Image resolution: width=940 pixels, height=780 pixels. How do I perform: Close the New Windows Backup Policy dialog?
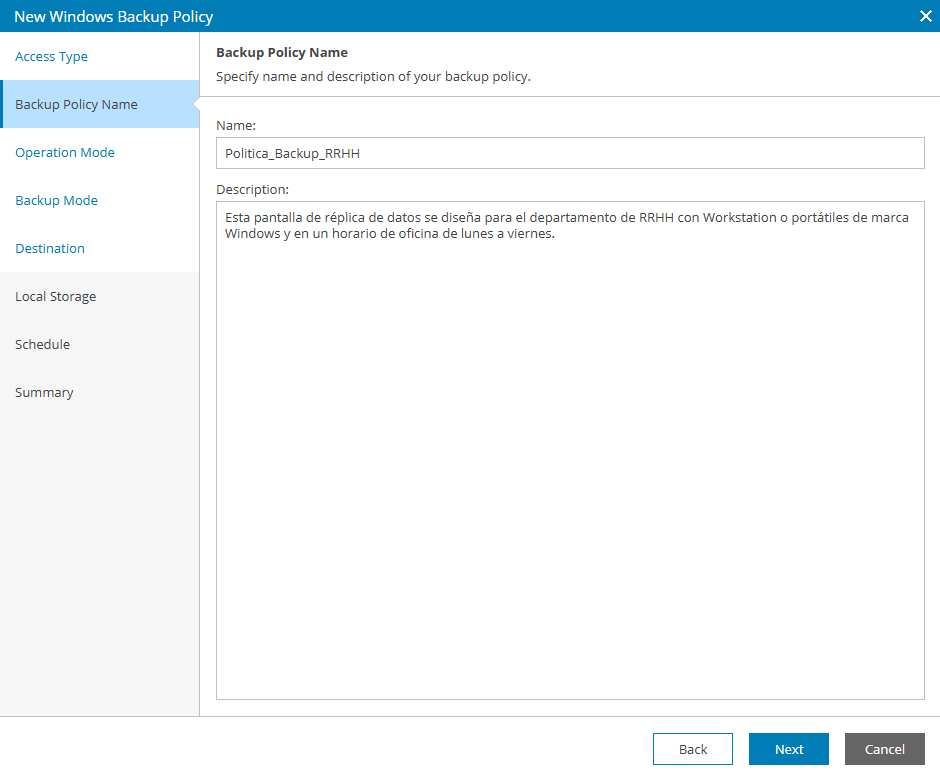[925, 16]
